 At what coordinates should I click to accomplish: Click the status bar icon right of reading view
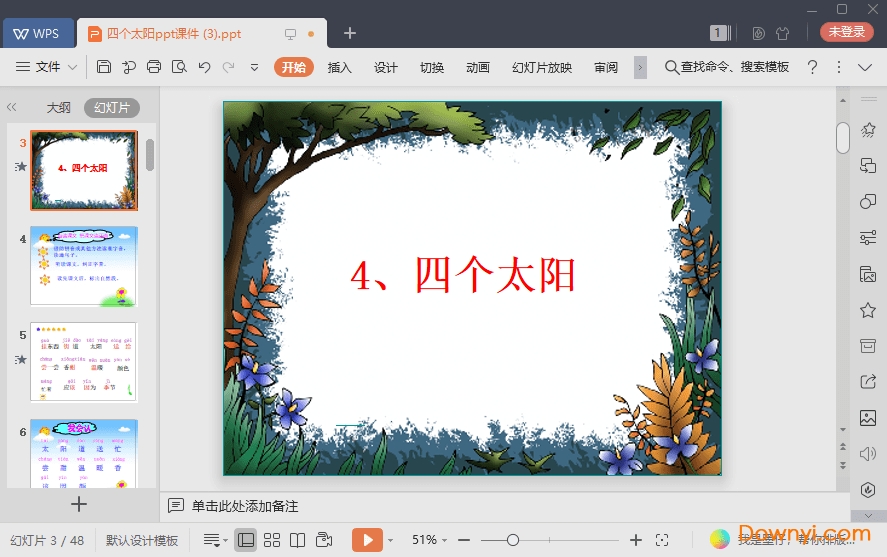[x=324, y=540]
